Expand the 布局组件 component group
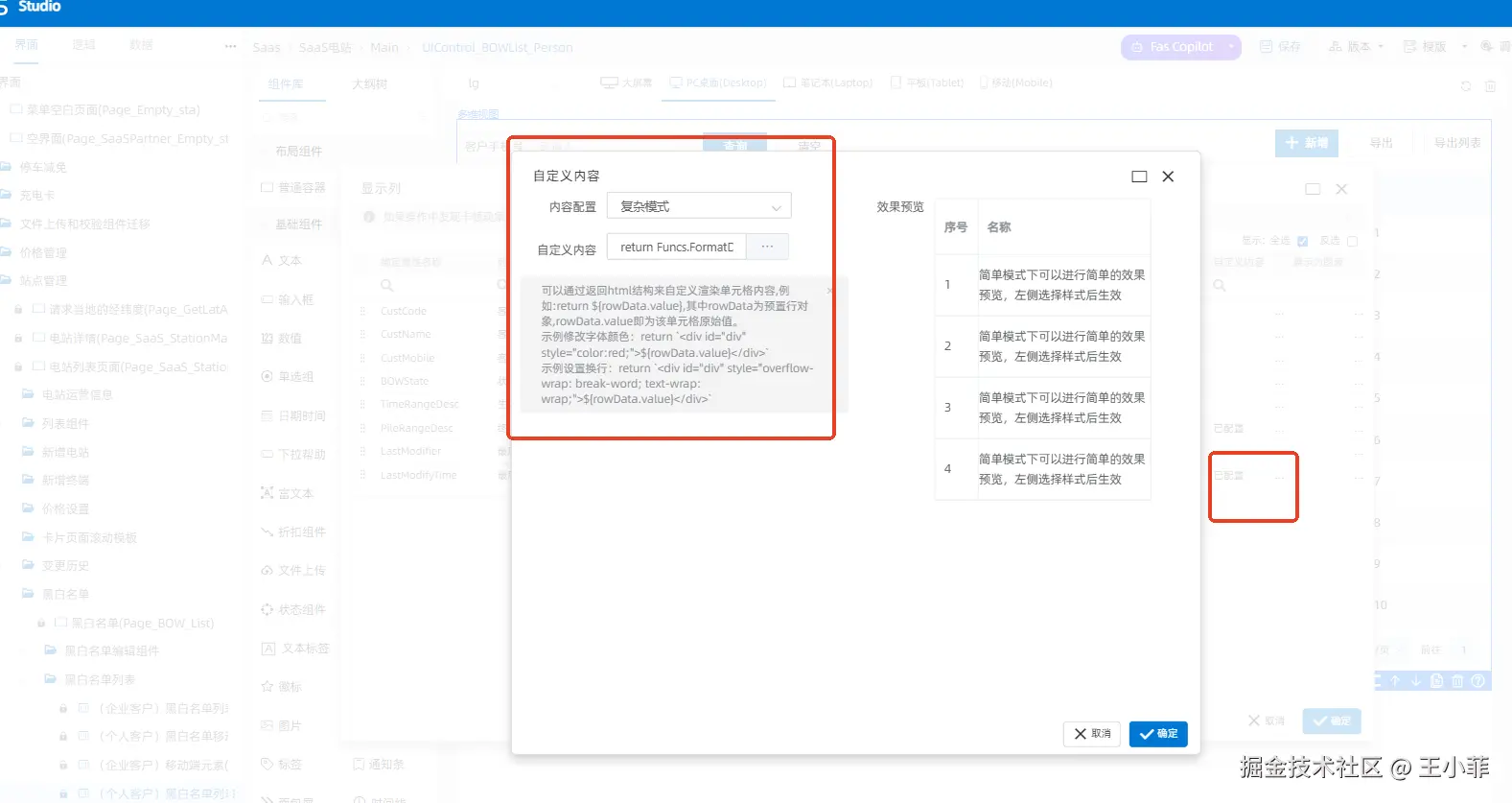The height and width of the screenshot is (803, 1512). [x=298, y=151]
